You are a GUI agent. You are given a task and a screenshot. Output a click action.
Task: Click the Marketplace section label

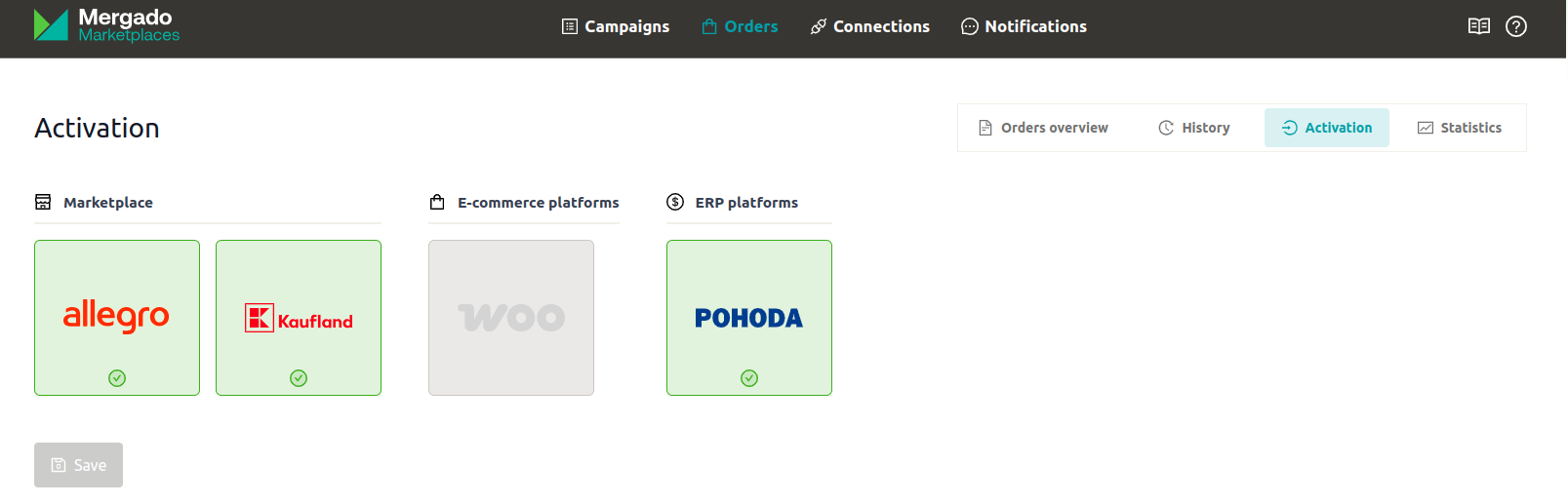[x=108, y=203]
